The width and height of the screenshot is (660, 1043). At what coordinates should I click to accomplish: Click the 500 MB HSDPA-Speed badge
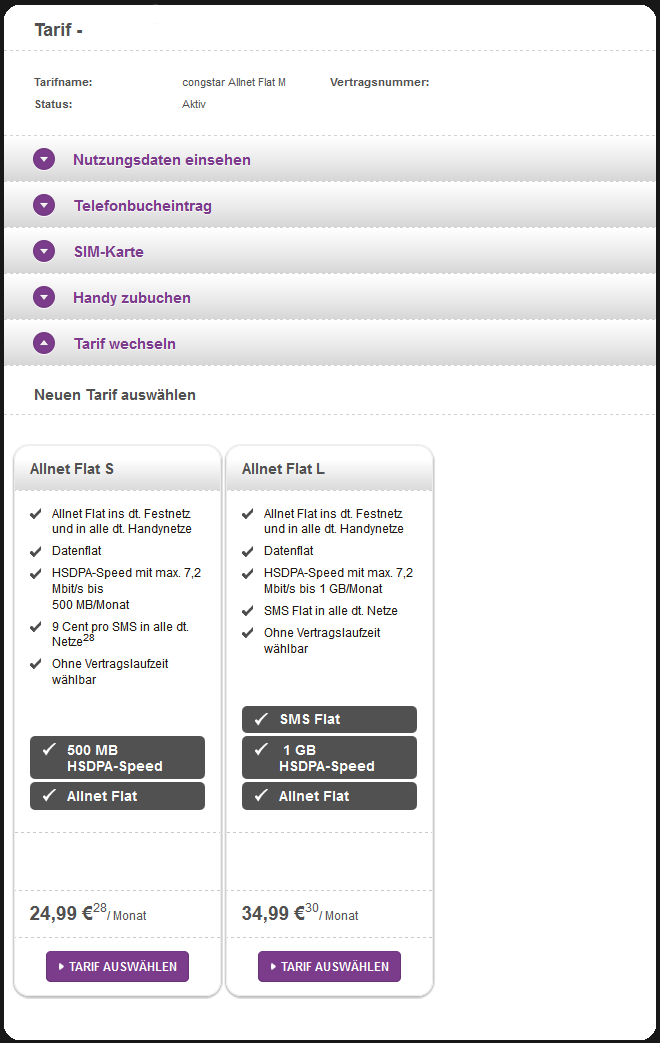[x=117, y=758]
